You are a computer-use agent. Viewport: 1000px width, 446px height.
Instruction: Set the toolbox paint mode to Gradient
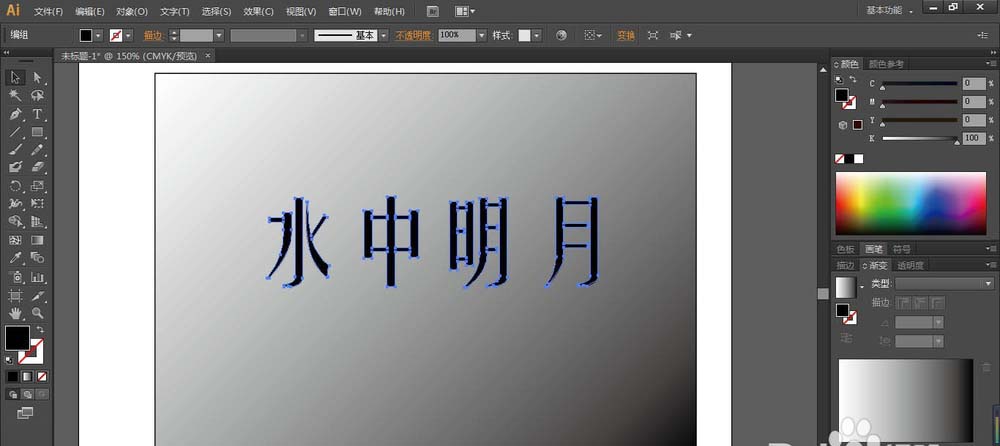[26, 377]
